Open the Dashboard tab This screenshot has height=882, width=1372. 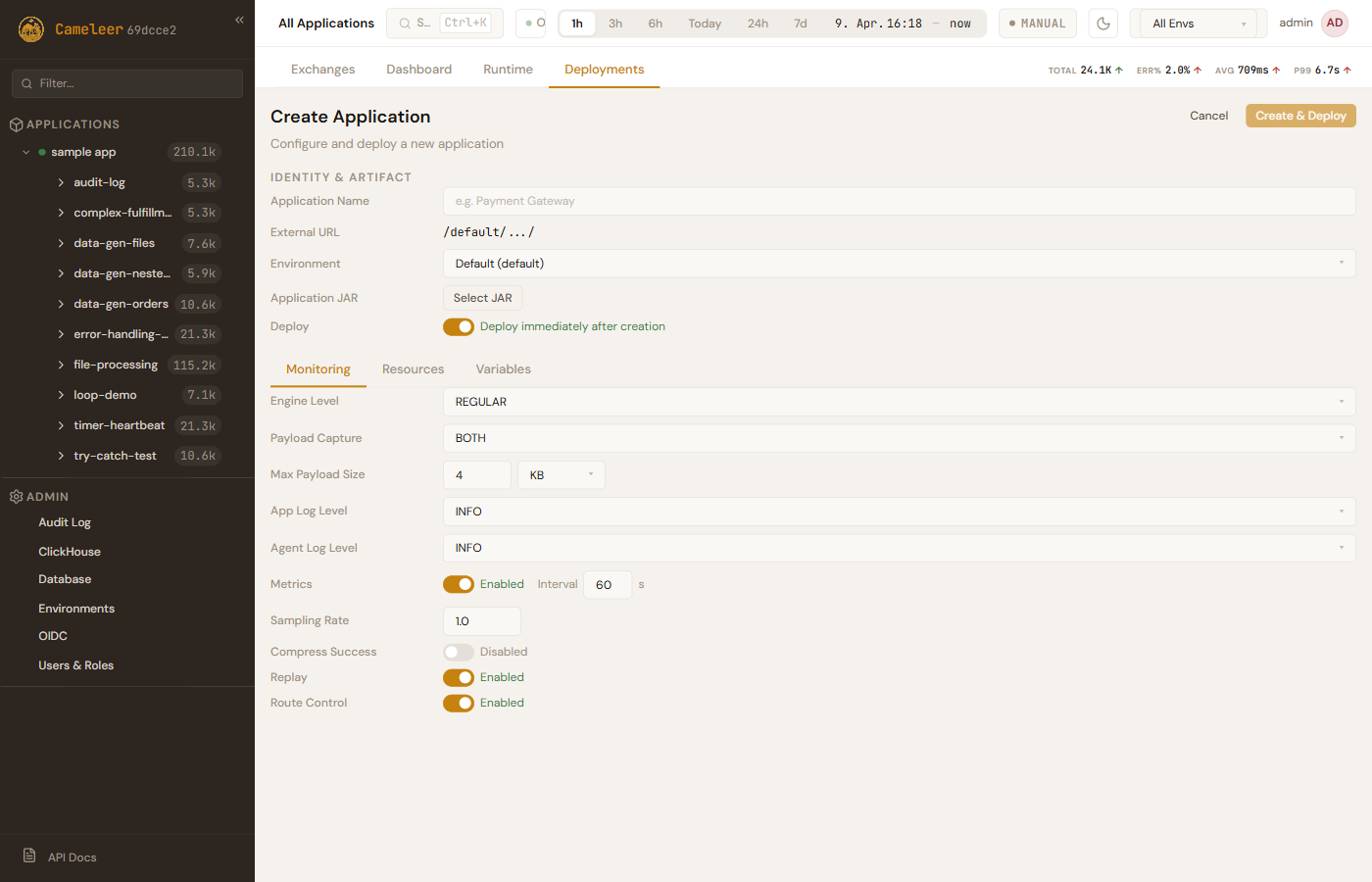pyautogui.click(x=418, y=70)
